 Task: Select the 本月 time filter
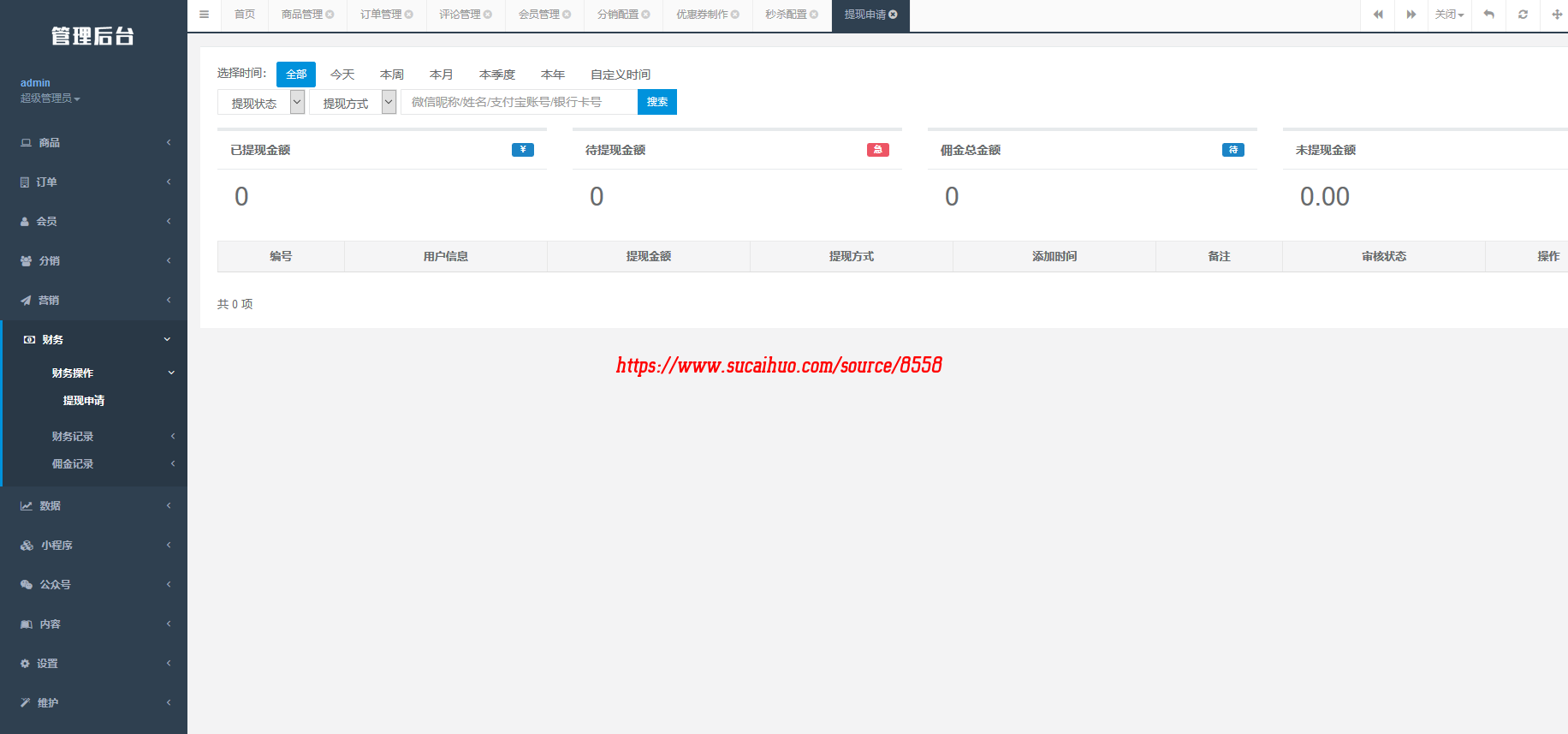click(x=442, y=75)
